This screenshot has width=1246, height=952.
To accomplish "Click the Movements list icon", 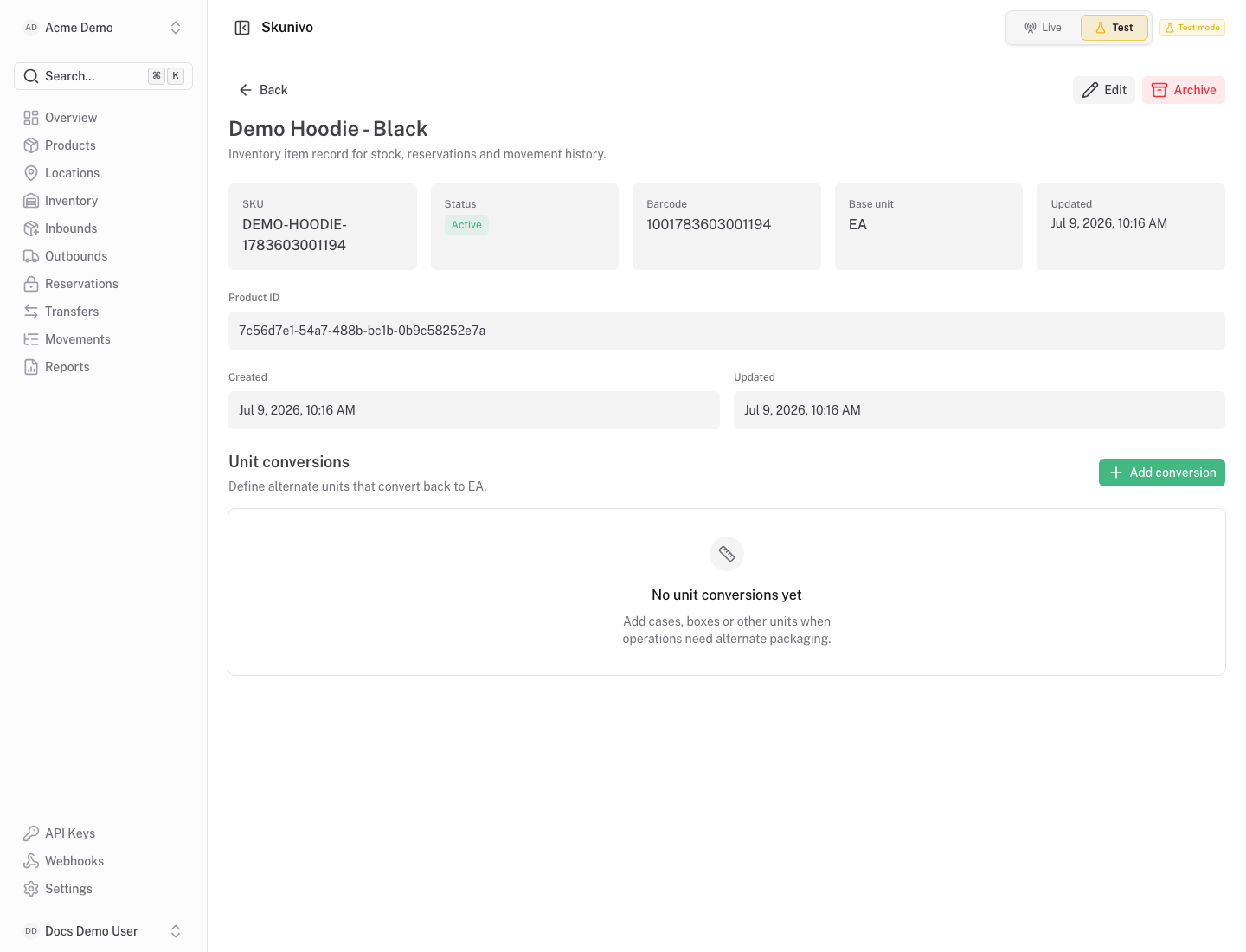I will tap(31, 339).
